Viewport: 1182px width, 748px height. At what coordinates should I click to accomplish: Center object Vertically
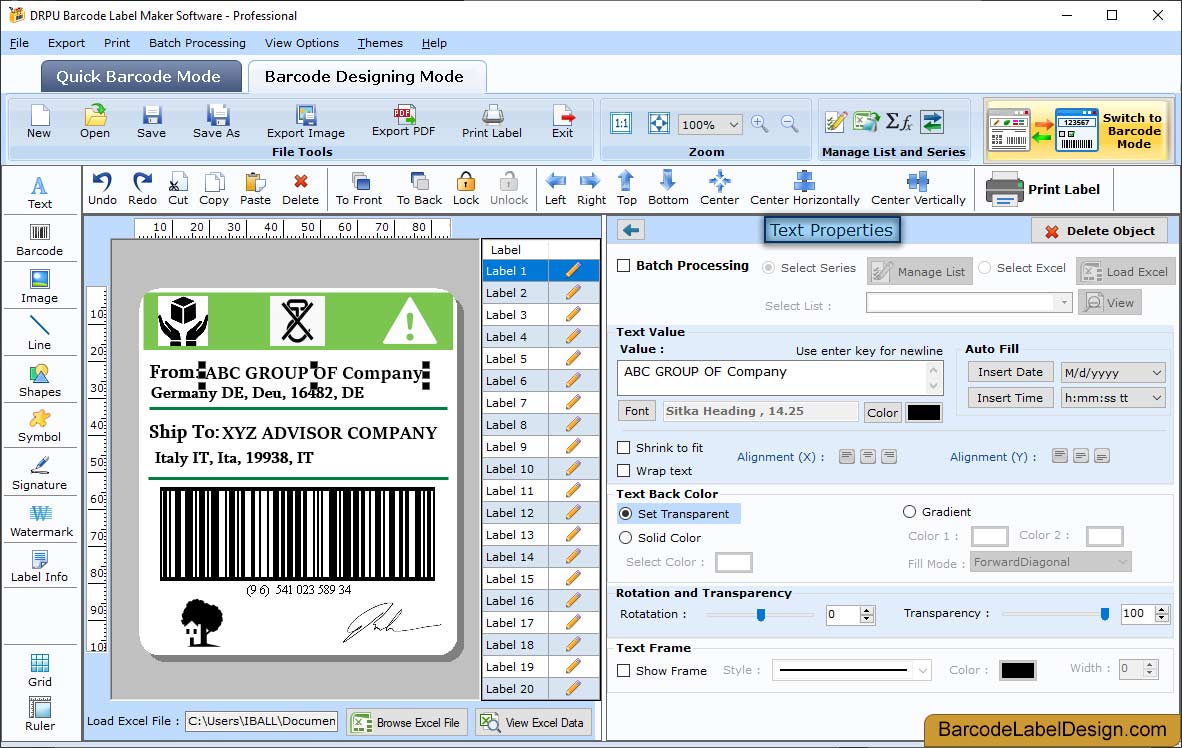coord(918,189)
